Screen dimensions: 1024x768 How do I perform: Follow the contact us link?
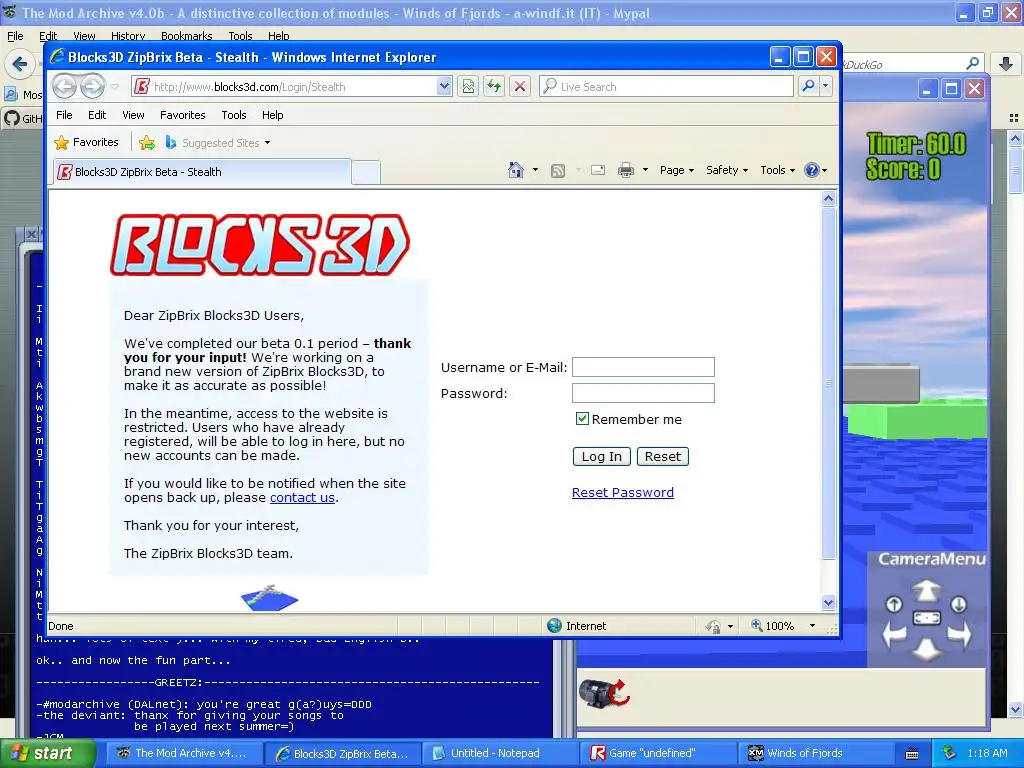[302, 498]
